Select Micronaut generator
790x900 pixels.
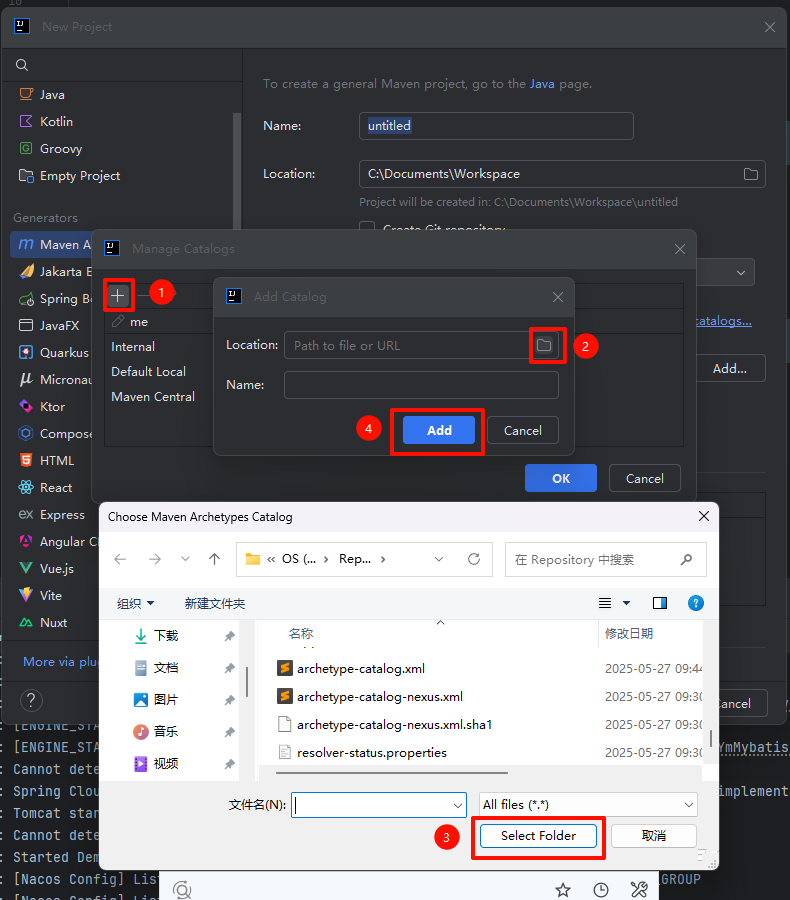pyautogui.click(x=55, y=379)
